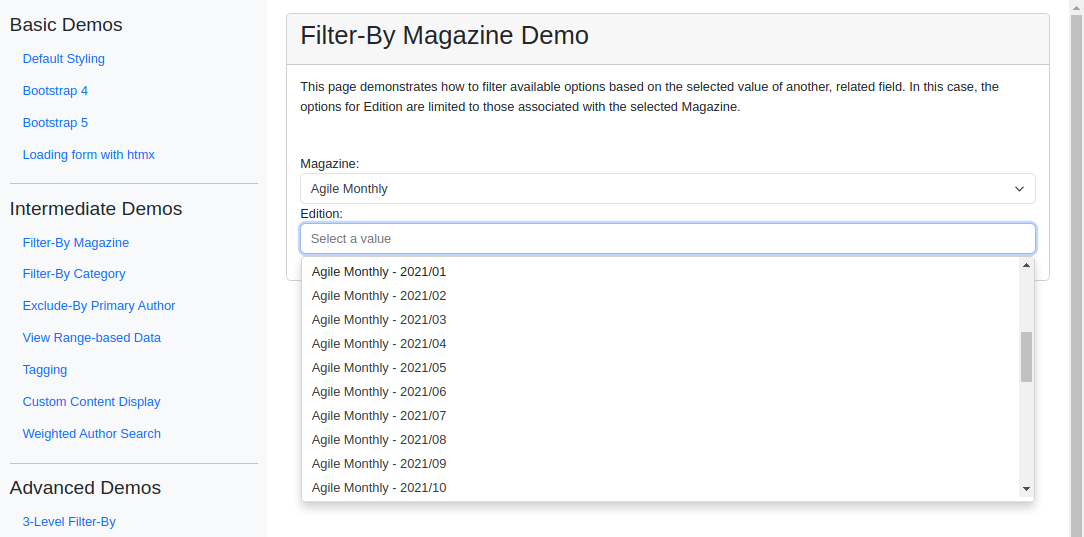Choose Agile Monthly - 2021/09 edition
The width and height of the screenshot is (1084, 537).
(661, 464)
